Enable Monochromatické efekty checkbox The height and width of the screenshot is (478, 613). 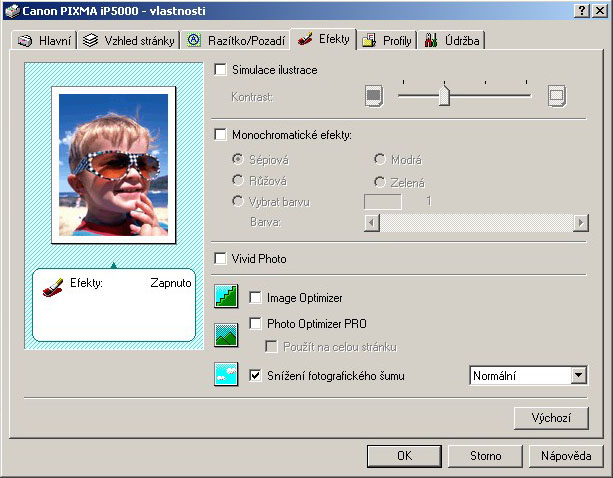tap(221, 134)
